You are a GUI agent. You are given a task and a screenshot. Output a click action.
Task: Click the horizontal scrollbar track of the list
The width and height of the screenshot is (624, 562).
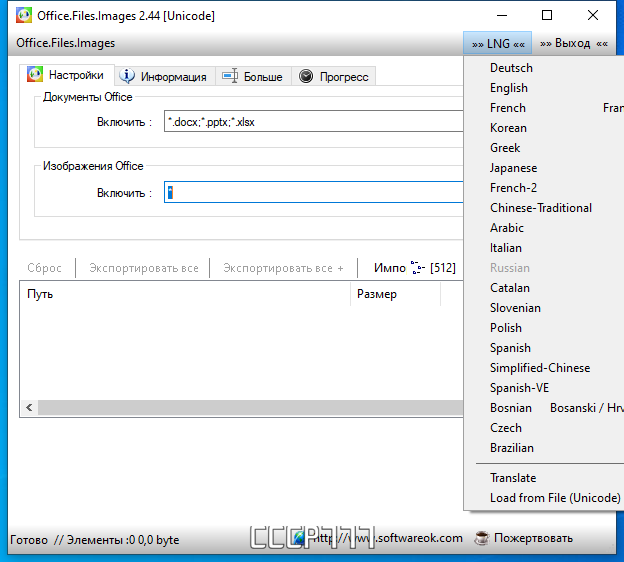click(x=250, y=408)
